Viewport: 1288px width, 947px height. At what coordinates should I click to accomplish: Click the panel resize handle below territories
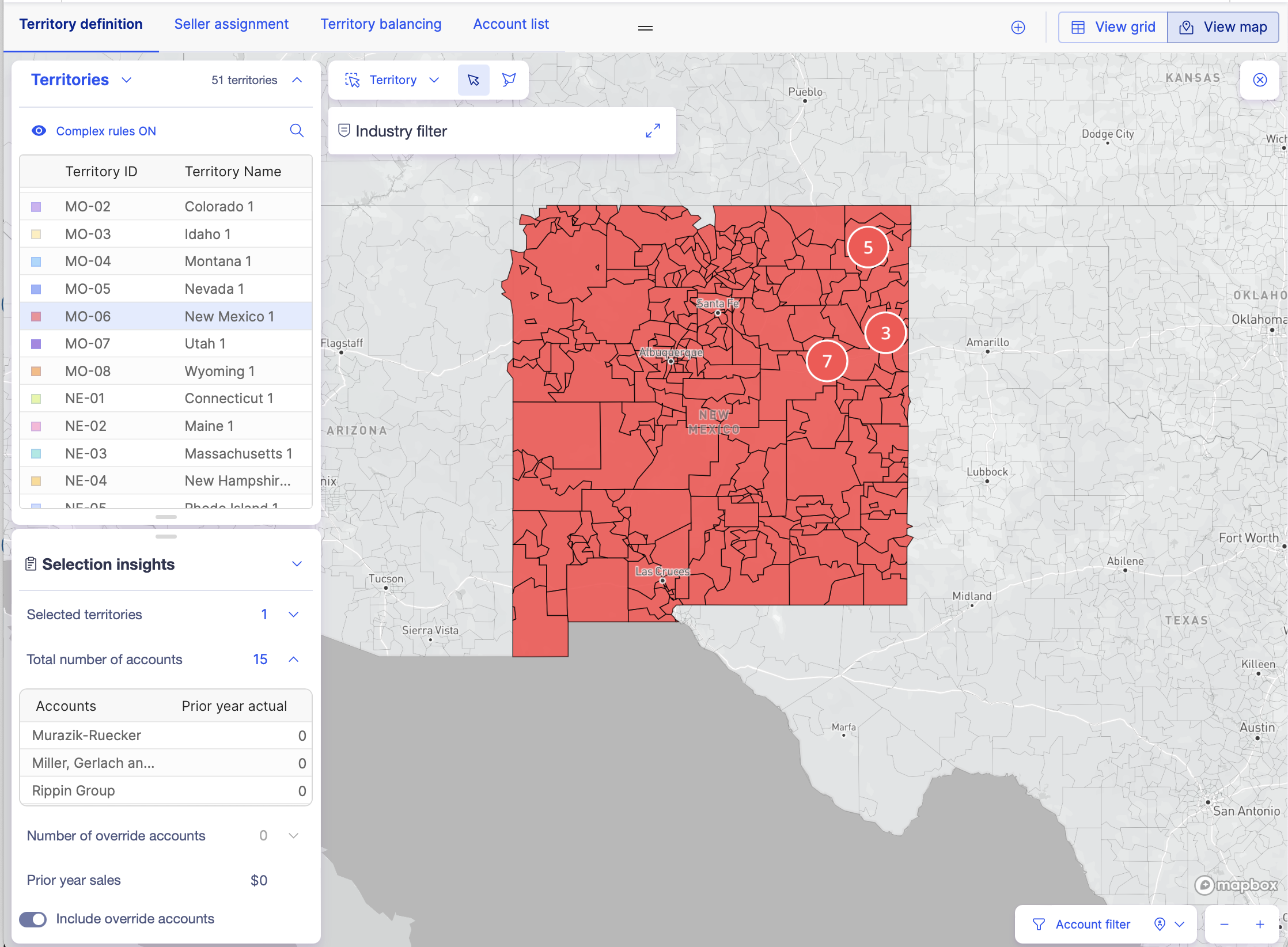click(x=166, y=517)
